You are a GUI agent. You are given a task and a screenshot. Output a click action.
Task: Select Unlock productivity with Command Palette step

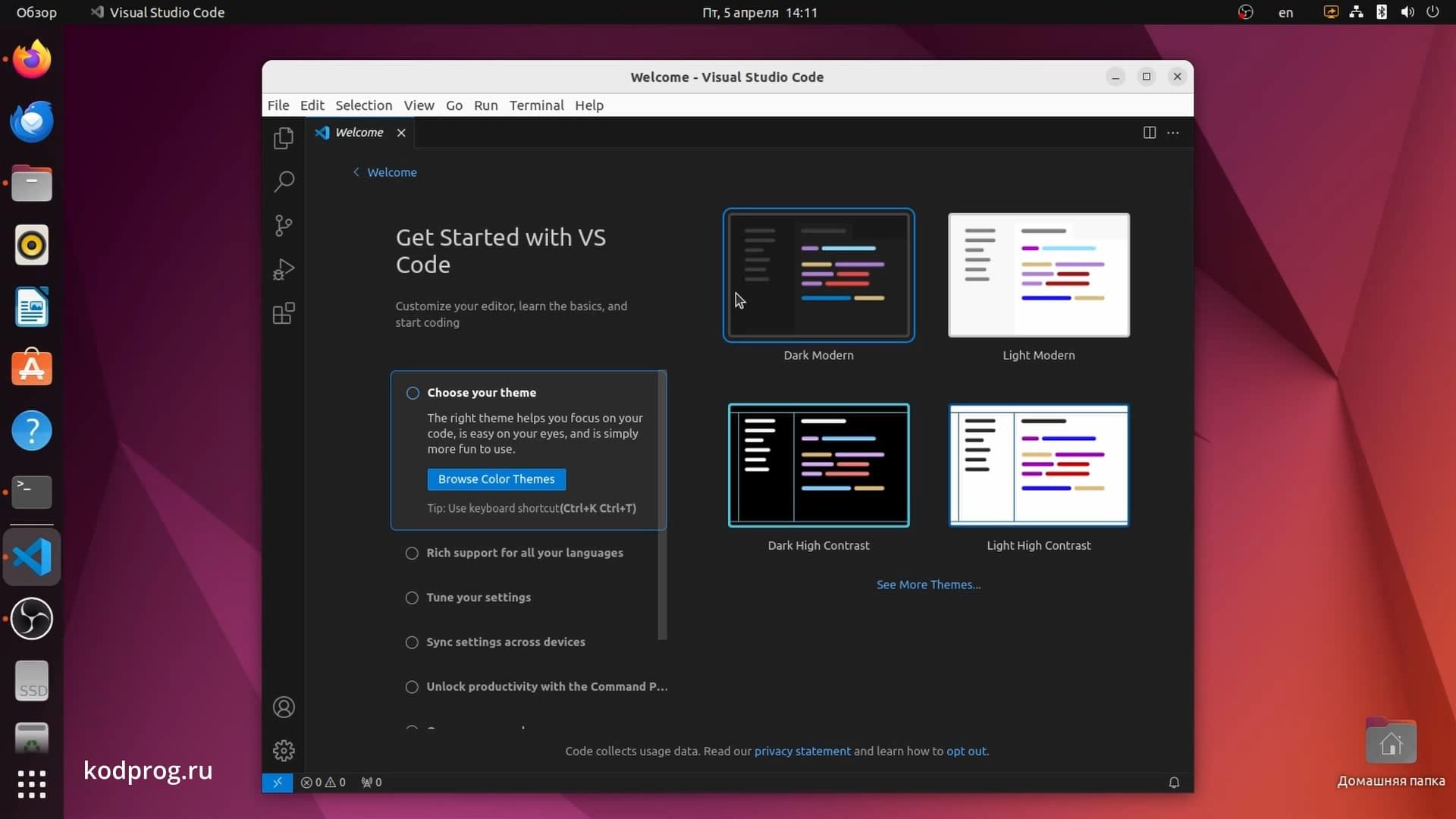coord(412,687)
